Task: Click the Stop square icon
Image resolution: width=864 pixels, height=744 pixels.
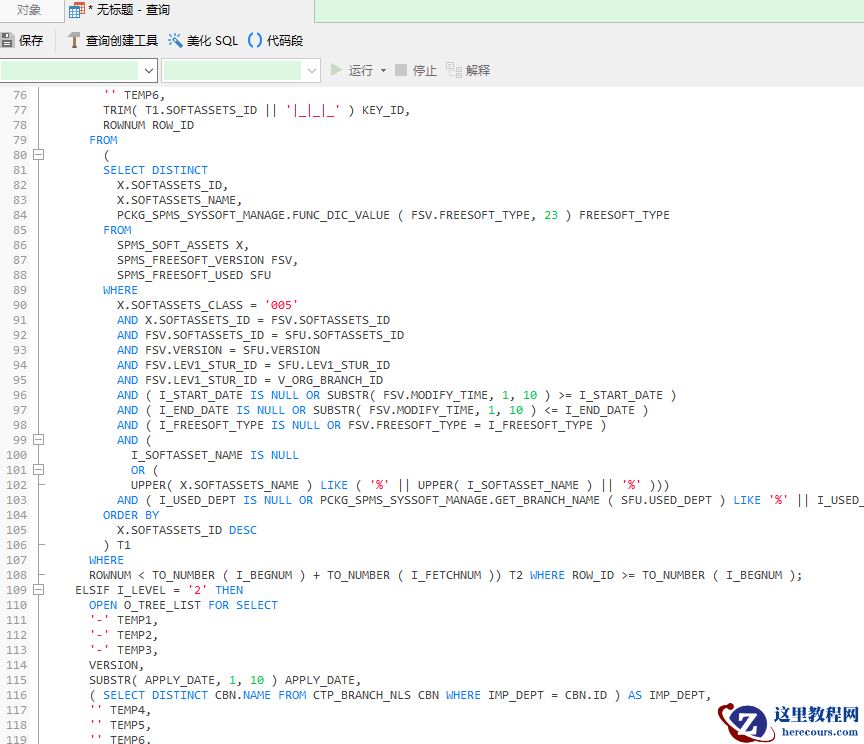Action: coord(401,70)
